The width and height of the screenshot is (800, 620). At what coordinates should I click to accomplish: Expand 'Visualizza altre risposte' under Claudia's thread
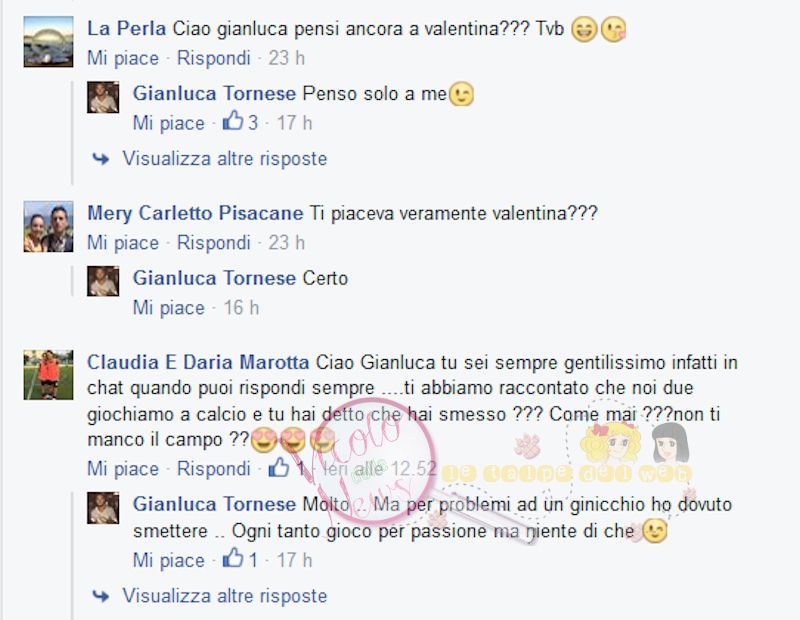pos(224,596)
